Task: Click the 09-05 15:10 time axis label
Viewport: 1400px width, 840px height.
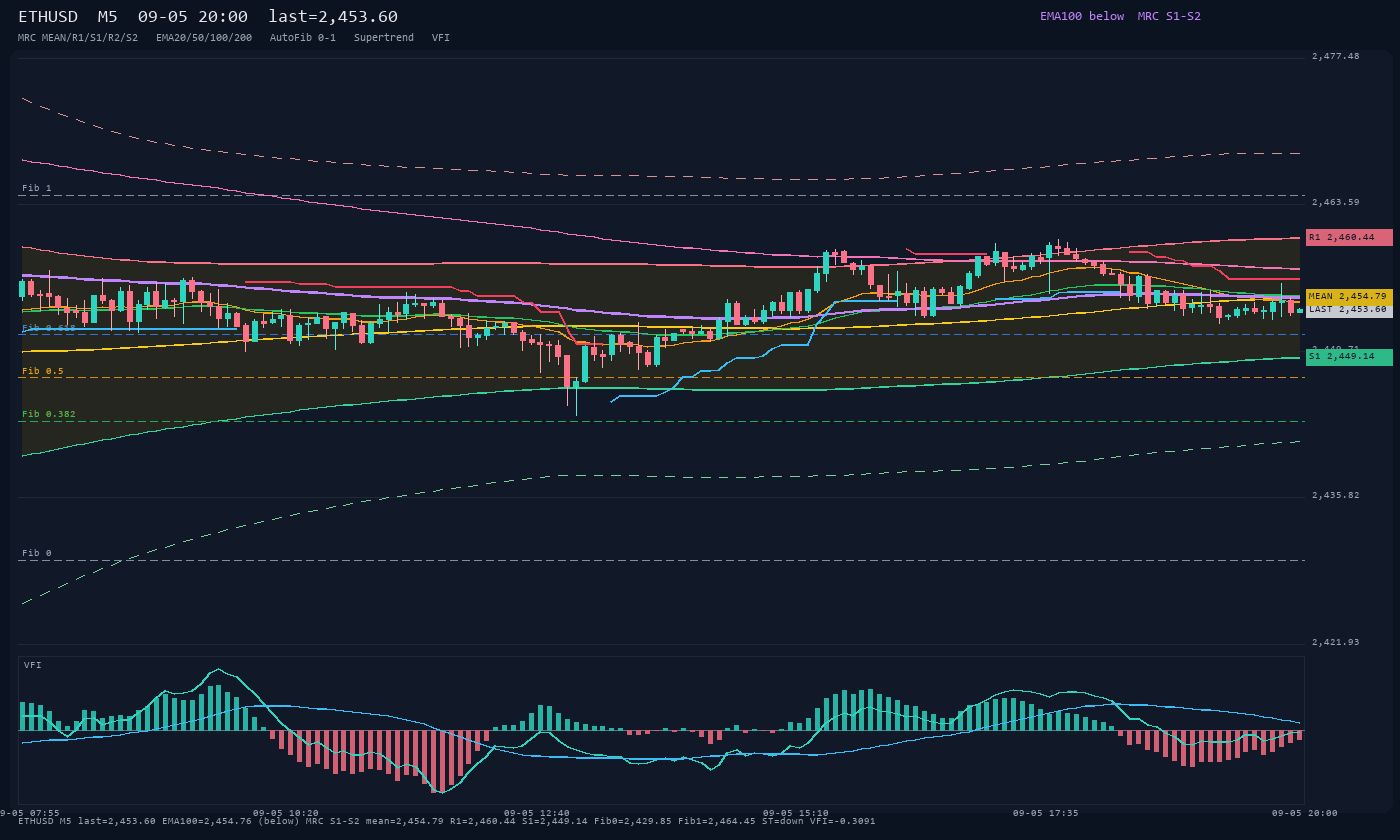Action: (796, 813)
